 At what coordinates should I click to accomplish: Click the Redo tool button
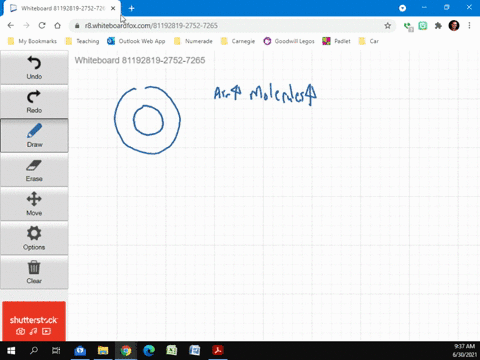click(x=34, y=101)
